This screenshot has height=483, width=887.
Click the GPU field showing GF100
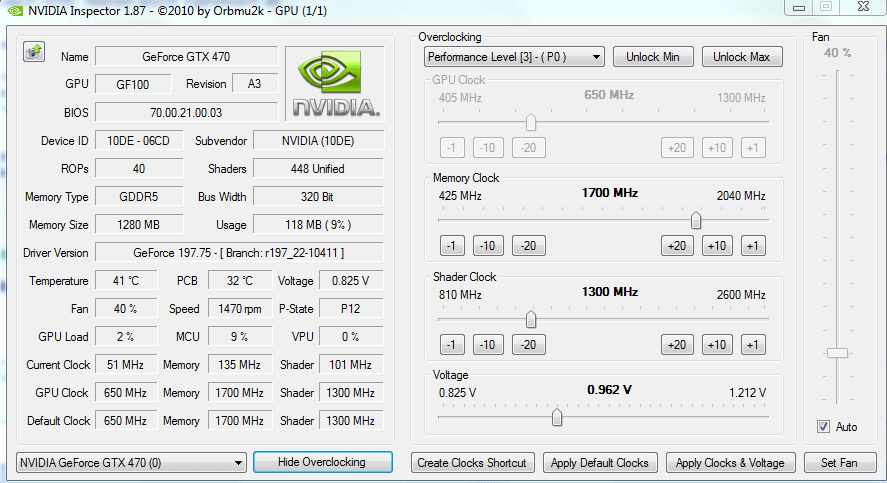133,84
